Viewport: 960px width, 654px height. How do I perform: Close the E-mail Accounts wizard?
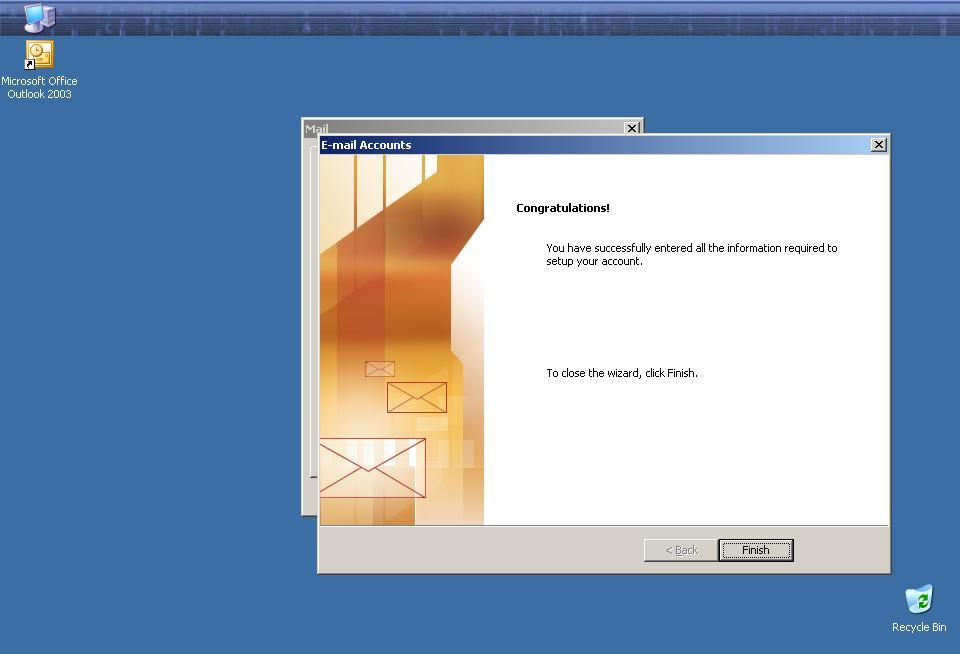click(879, 145)
